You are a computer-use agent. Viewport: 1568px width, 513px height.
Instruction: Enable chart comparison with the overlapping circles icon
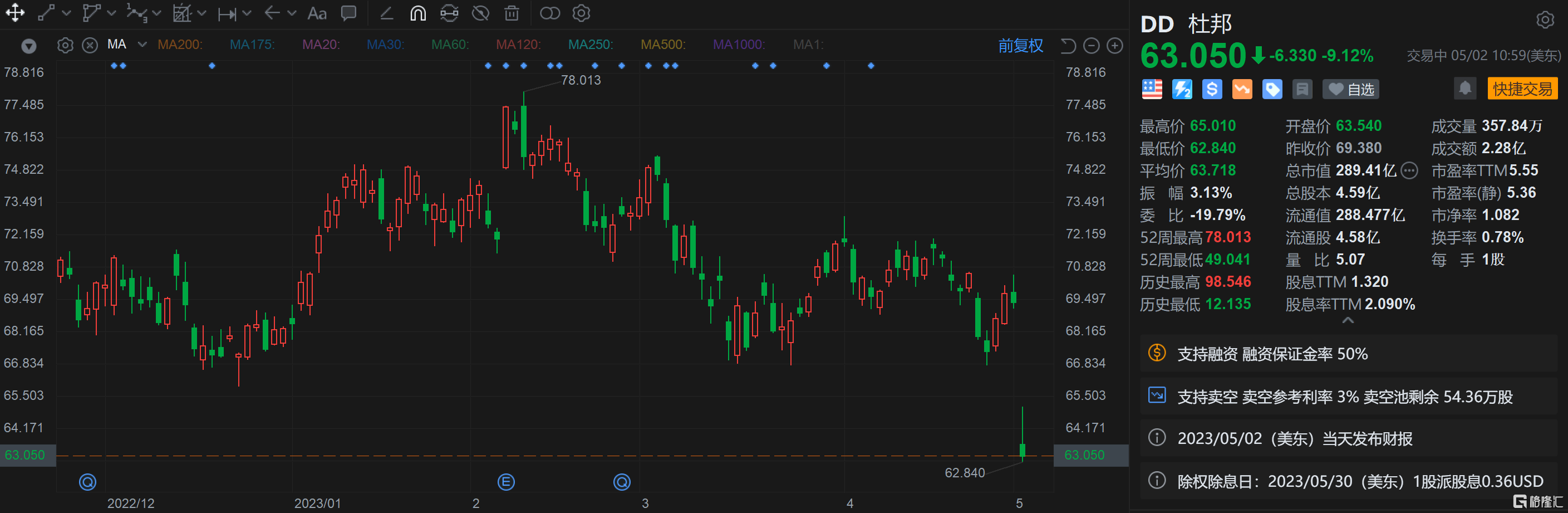pos(549,13)
